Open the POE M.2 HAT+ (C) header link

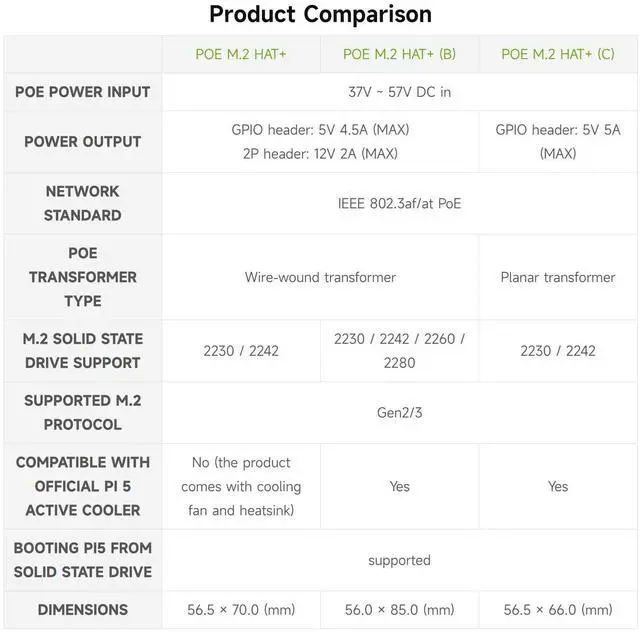(558, 54)
